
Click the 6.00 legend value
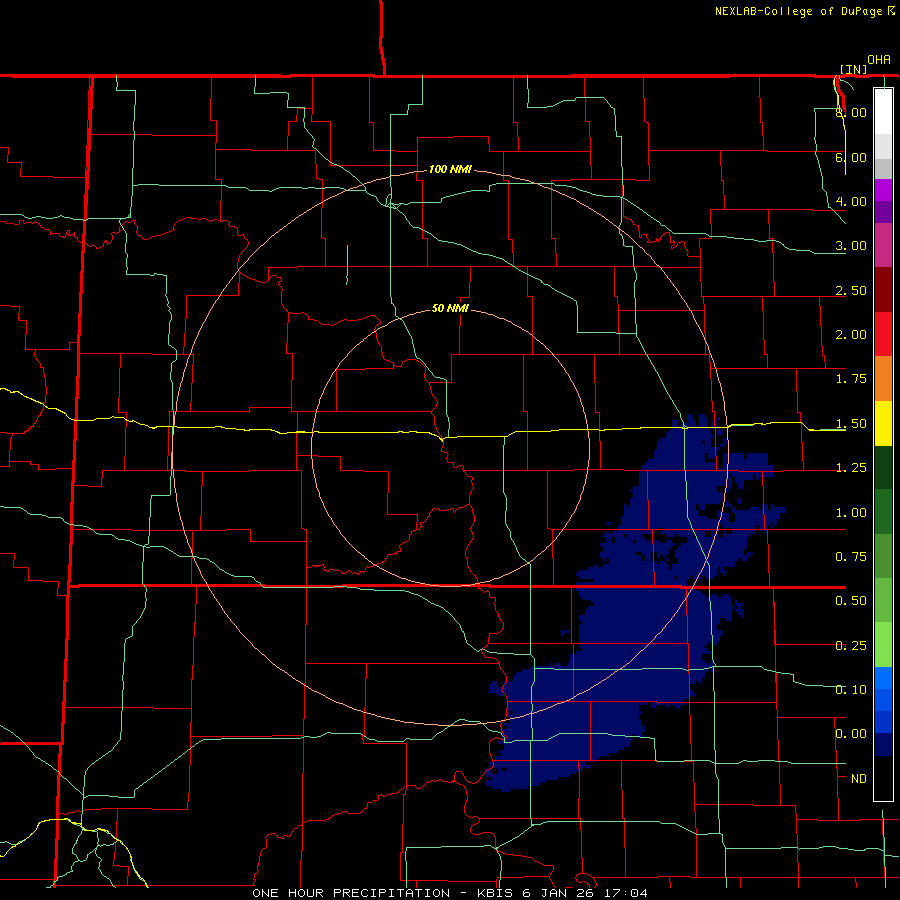(x=851, y=157)
